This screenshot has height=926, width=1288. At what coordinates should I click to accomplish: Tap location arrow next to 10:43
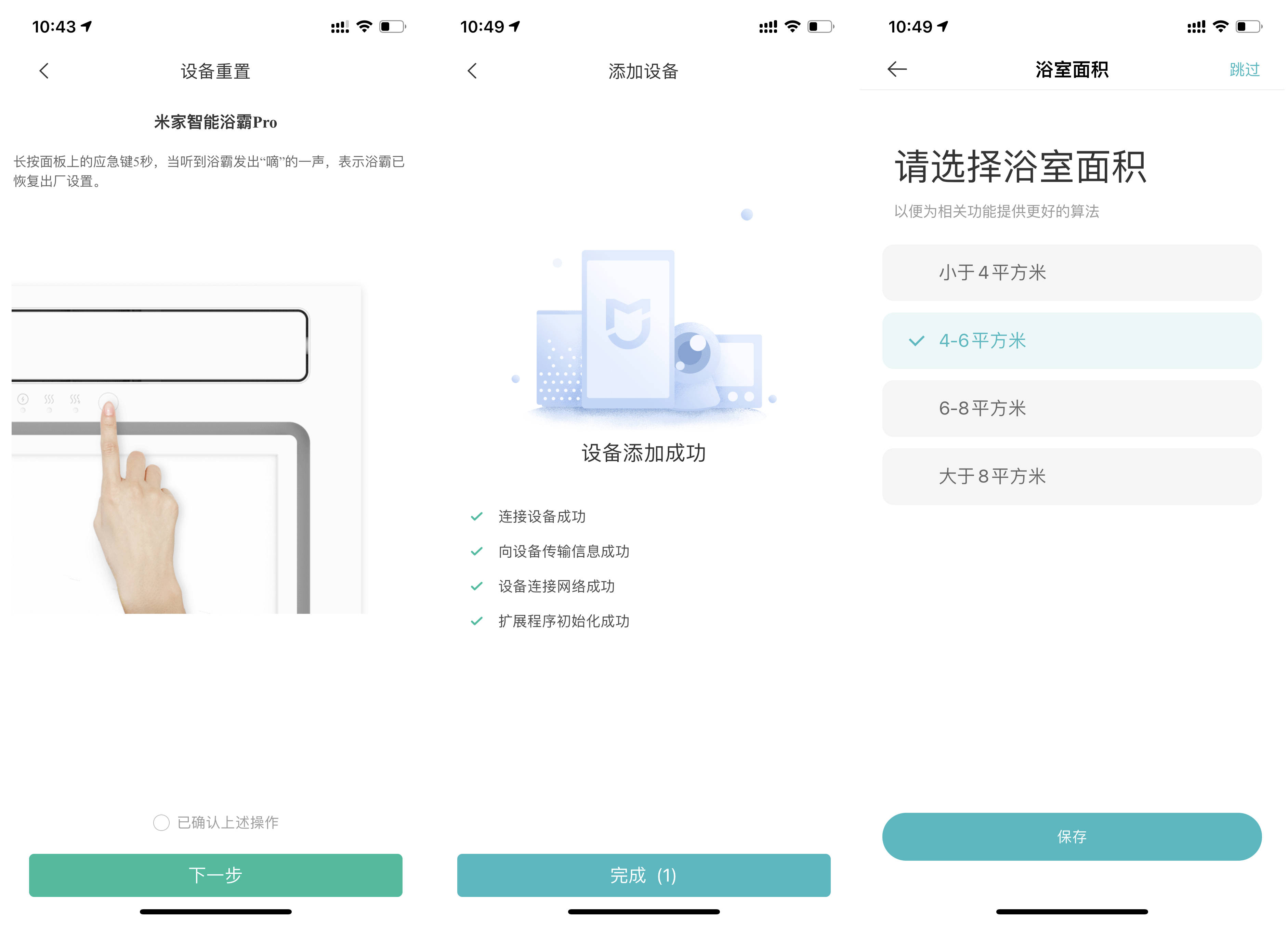tap(86, 26)
